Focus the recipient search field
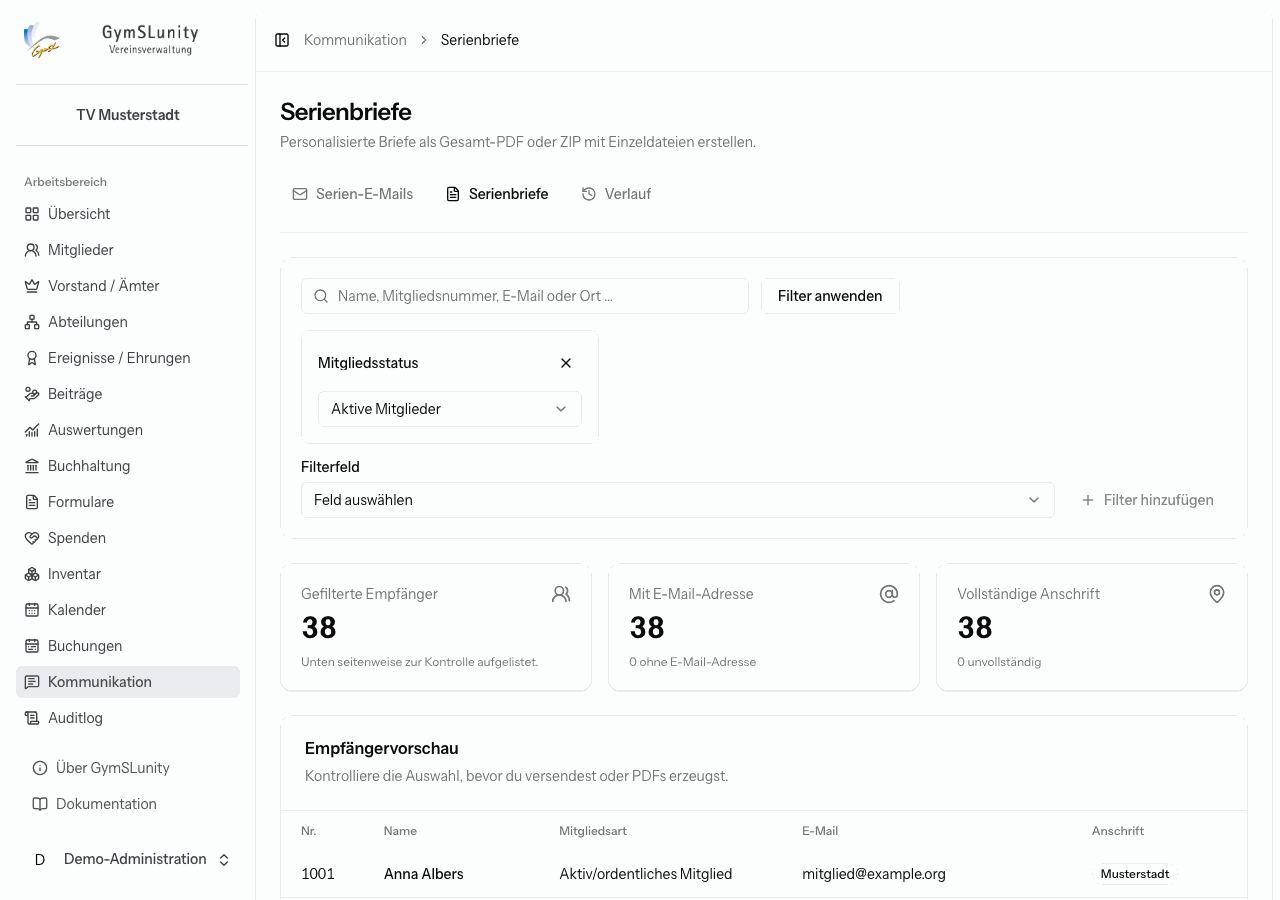 (525, 296)
